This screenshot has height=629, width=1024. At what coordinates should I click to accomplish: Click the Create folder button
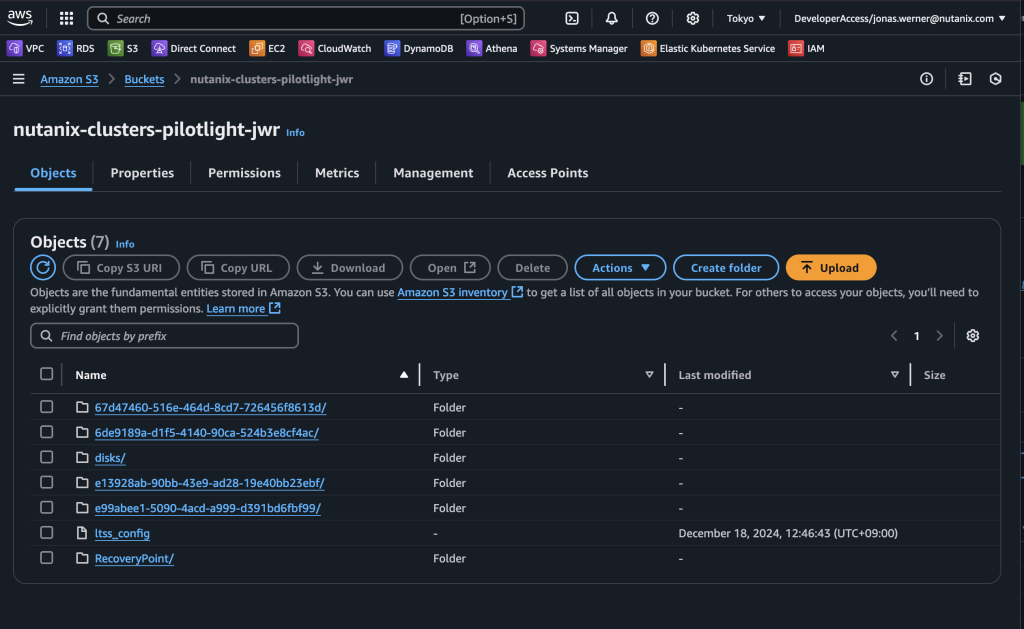coord(726,268)
